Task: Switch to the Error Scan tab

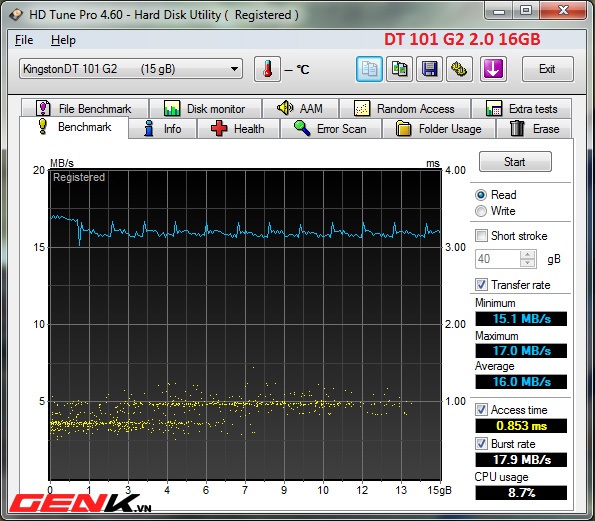Action: (x=331, y=129)
